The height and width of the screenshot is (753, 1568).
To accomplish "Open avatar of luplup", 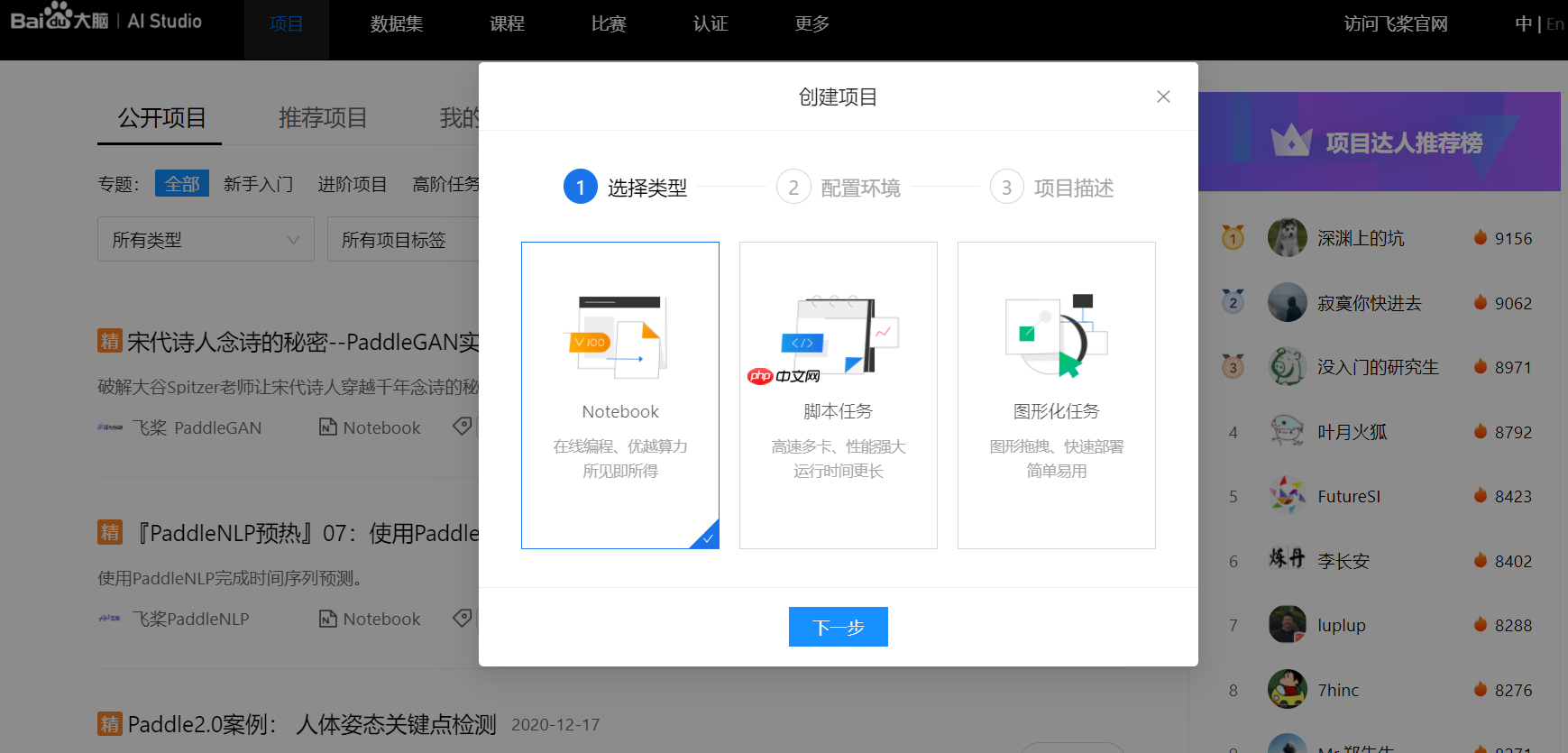I will (1288, 624).
